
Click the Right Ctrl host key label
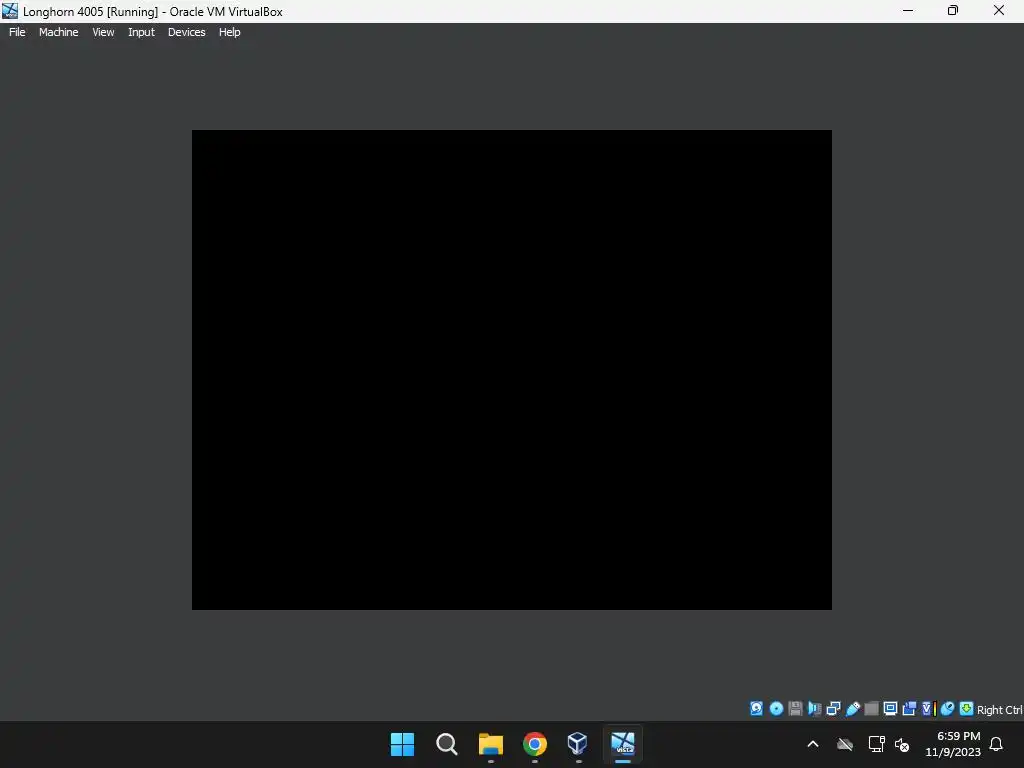999,710
